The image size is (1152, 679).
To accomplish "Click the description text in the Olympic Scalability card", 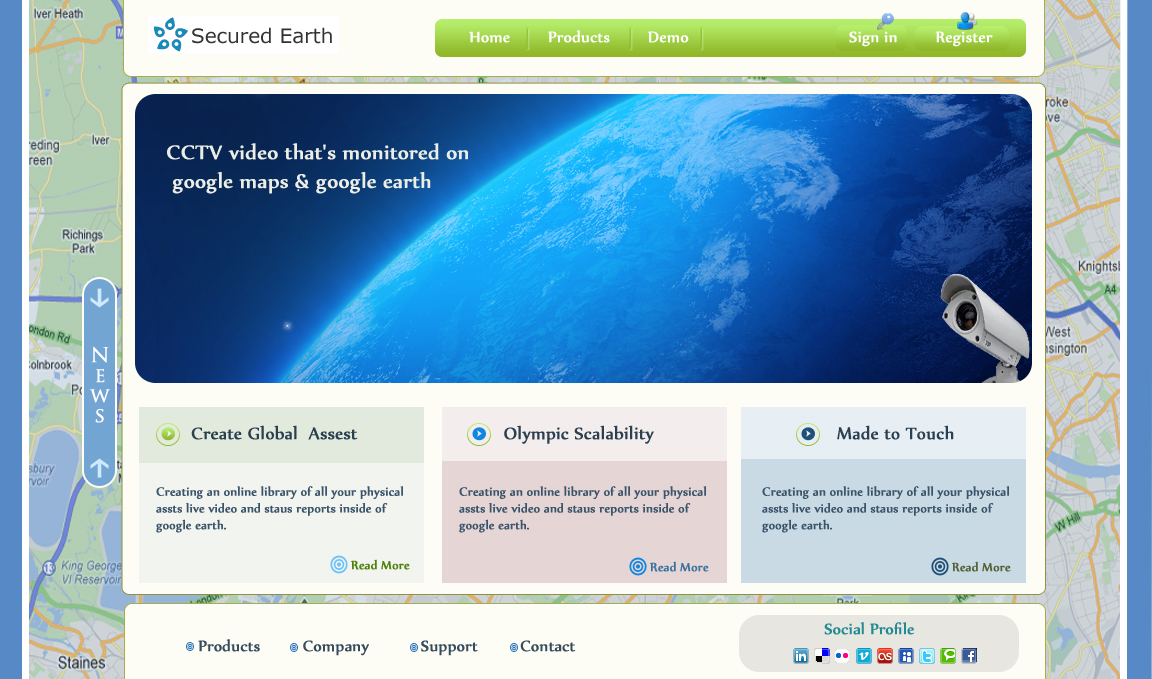I will click(x=583, y=509).
